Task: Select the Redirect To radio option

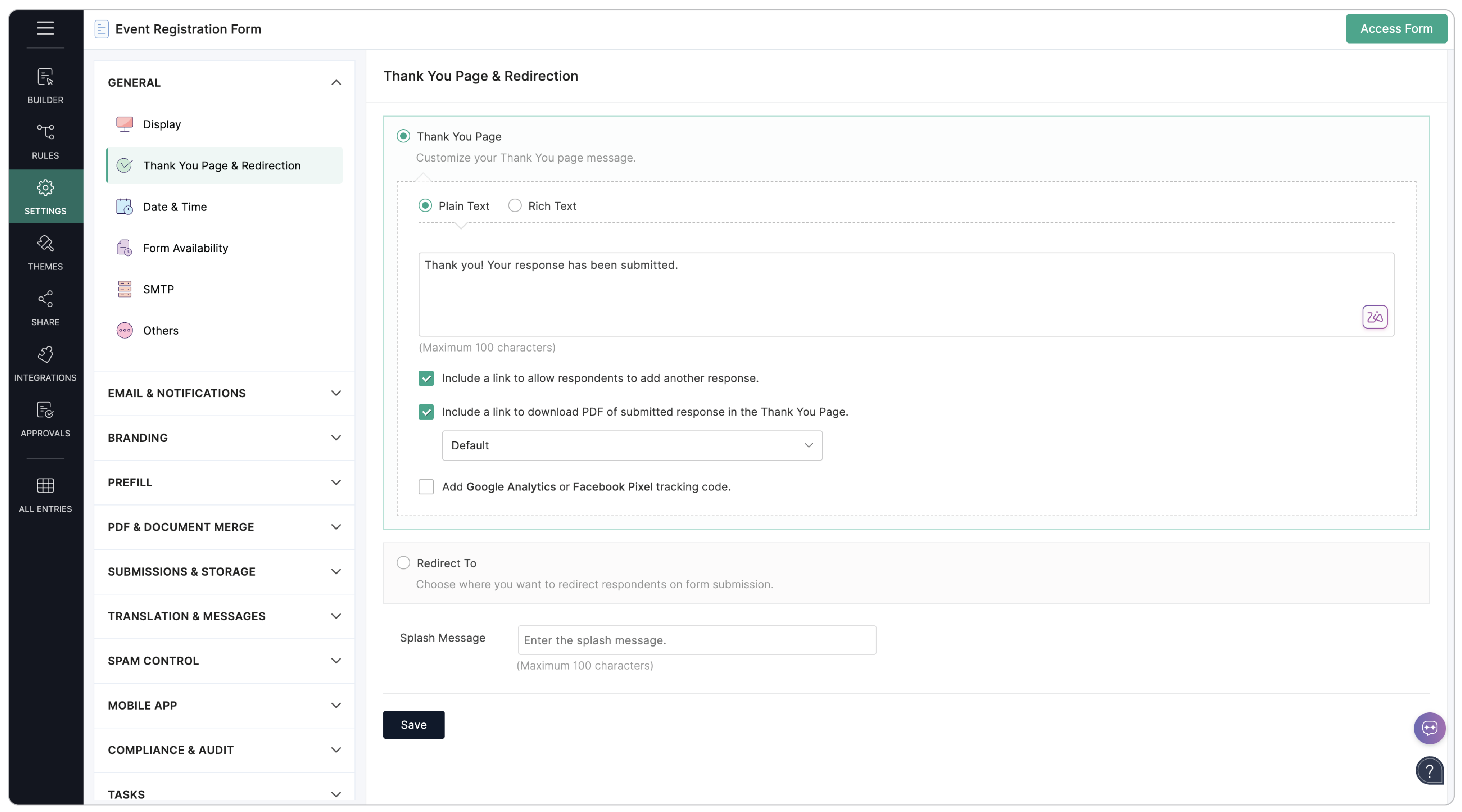Action: tap(403, 563)
